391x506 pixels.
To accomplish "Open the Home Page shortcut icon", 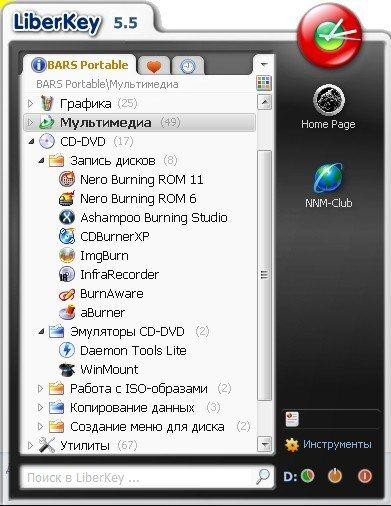I will (x=329, y=100).
